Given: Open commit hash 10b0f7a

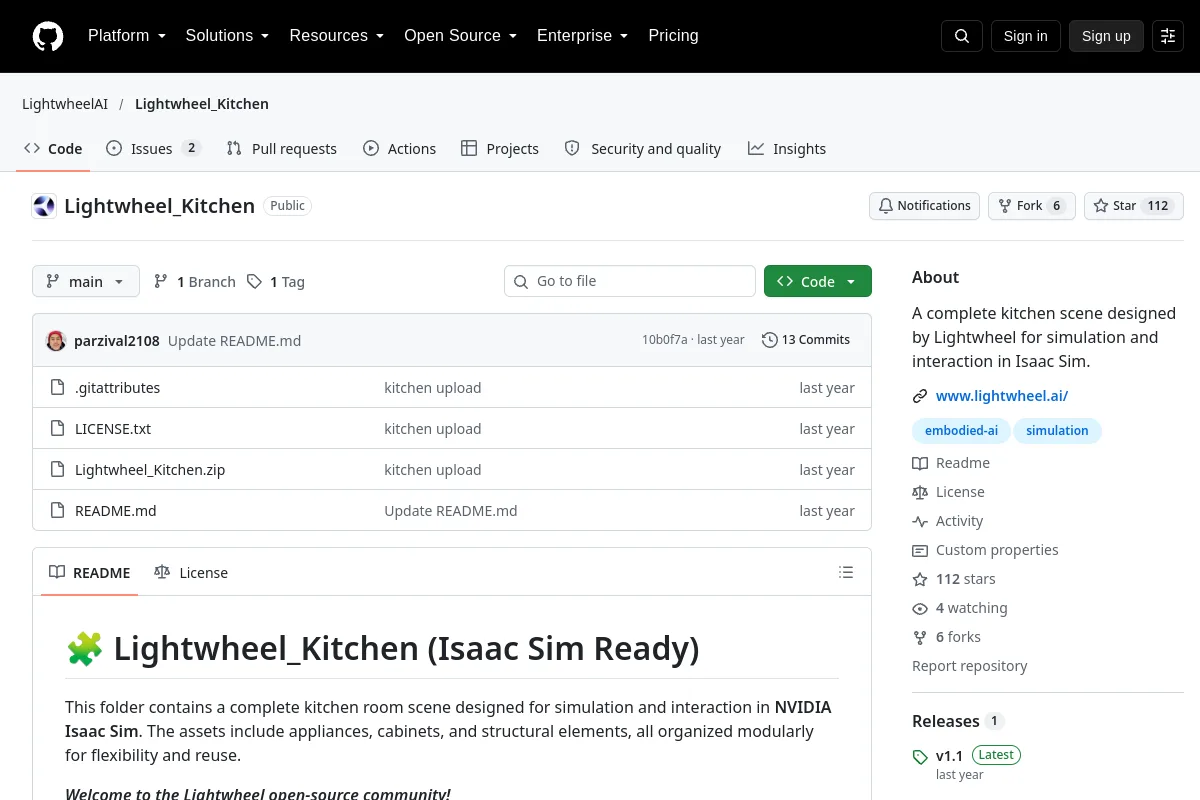Looking at the screenshot, I should (x=665, y=340).
